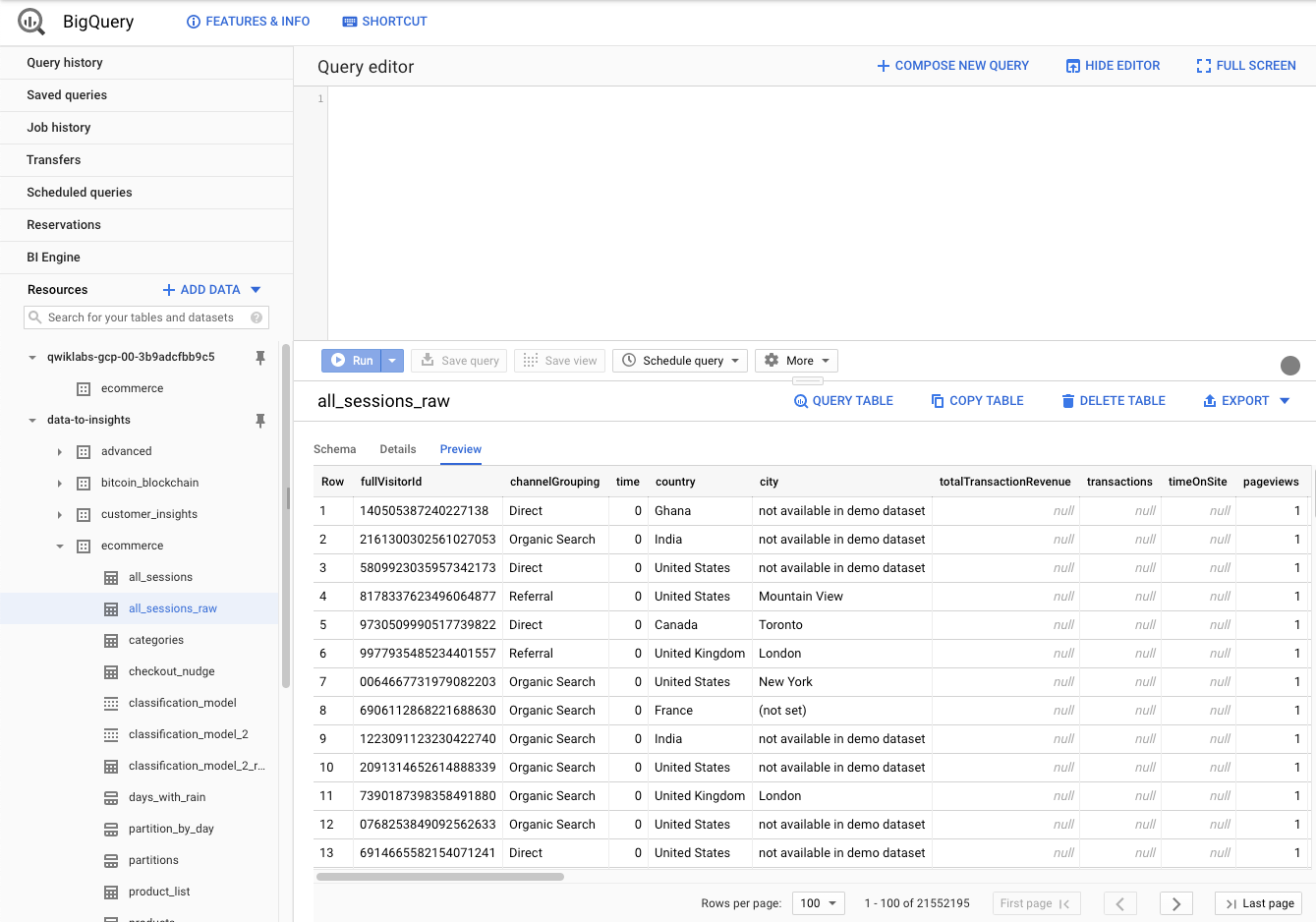
Task: Unpin the data-to-insights project
Action: click(260, 421)
